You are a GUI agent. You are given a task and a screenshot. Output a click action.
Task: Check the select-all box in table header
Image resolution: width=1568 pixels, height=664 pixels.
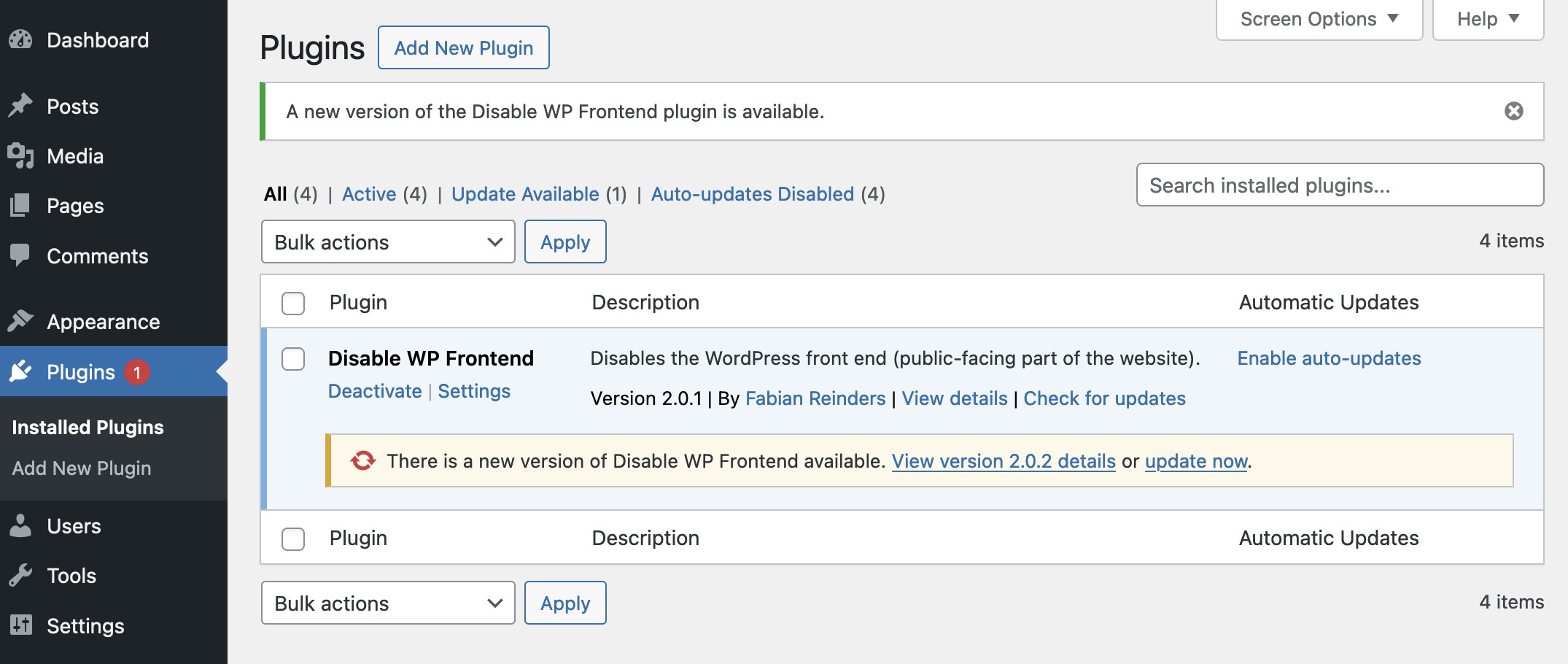[x=293, y=303]
